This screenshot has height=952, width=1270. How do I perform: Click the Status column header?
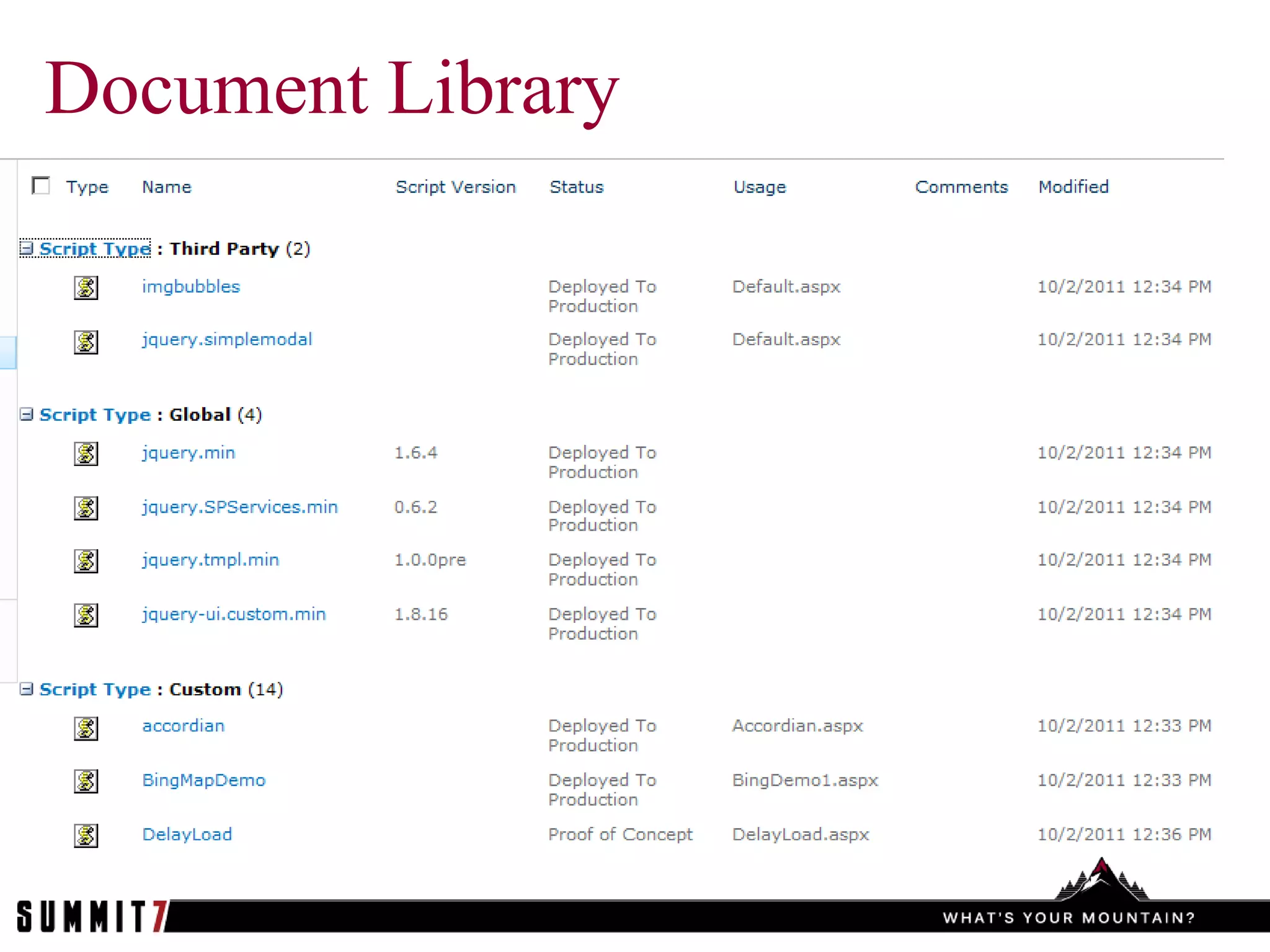[x=576, y=187]
